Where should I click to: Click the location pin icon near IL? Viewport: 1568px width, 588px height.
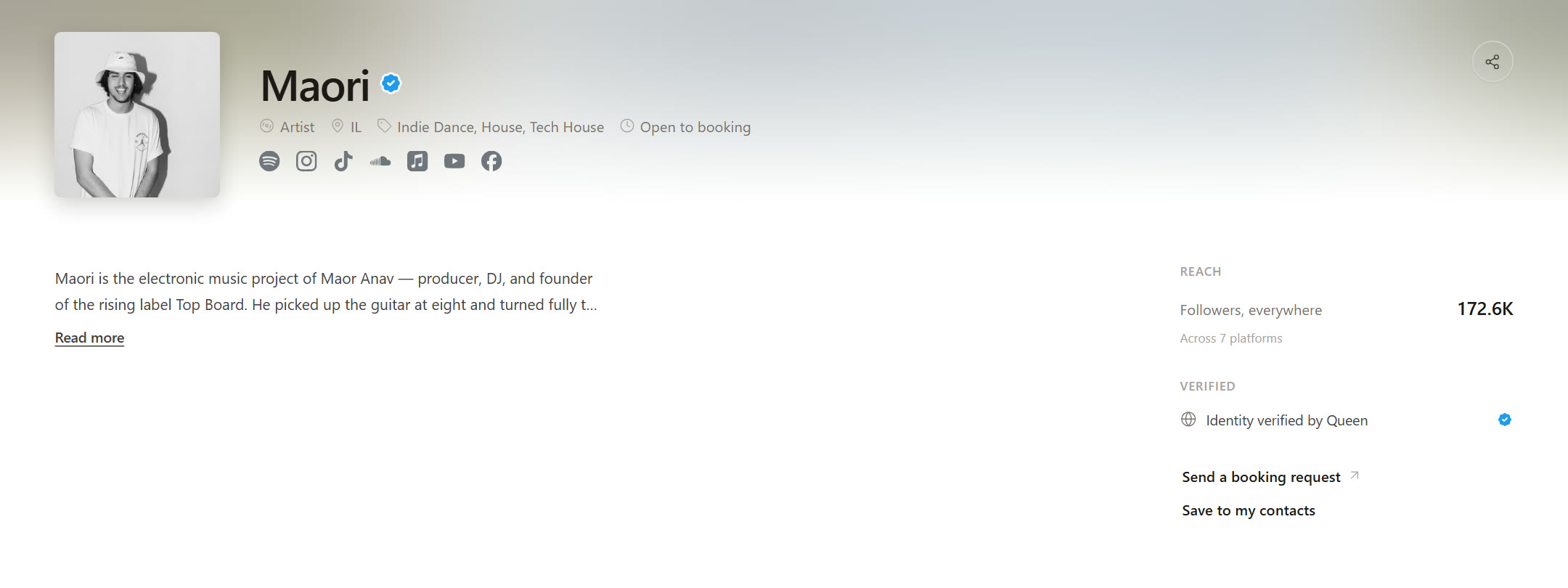[338, 126]
